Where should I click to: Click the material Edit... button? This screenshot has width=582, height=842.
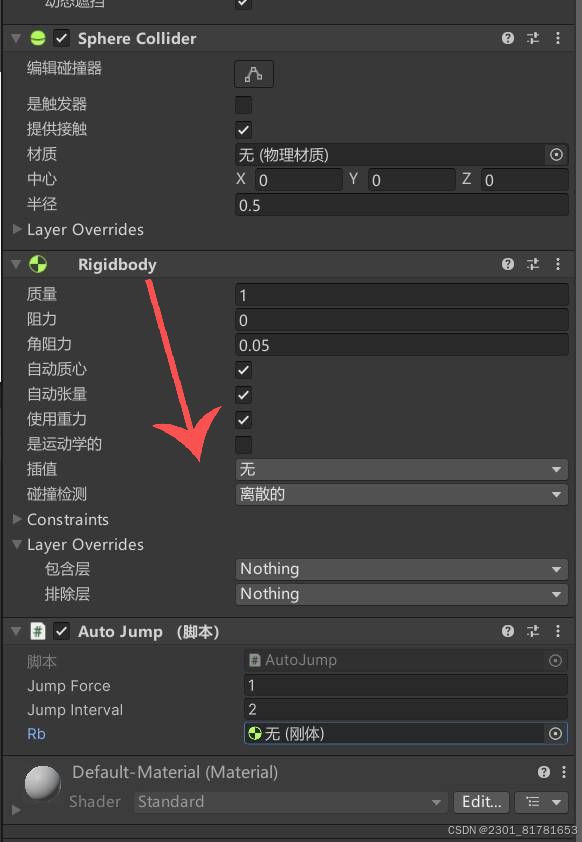tap(482, 802)
